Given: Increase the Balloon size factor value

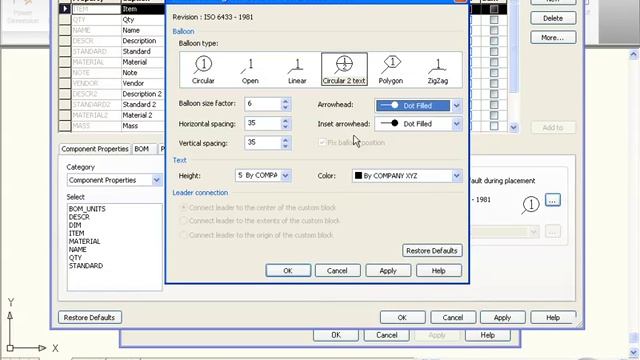Looking at the screenshot, I should (286, 100).
